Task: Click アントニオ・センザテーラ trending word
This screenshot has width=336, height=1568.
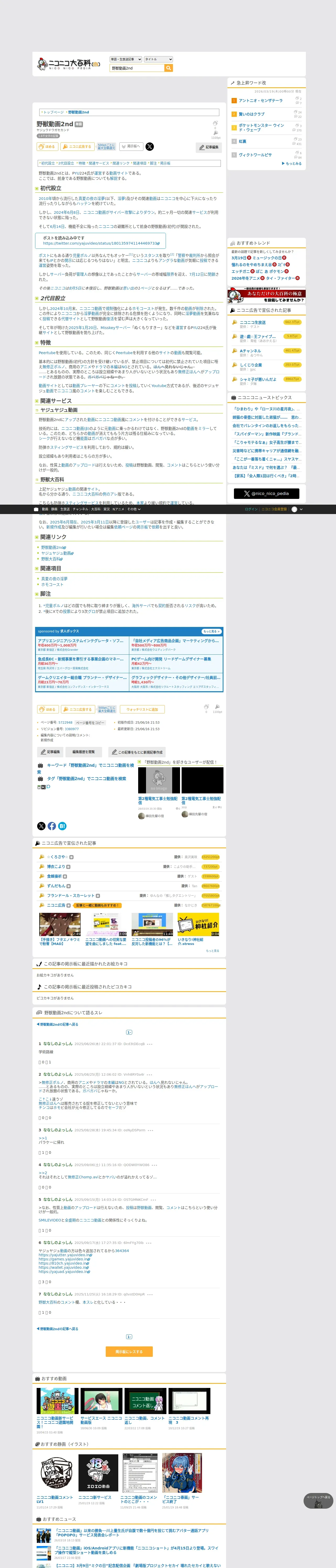Action: tap(260, 100)
